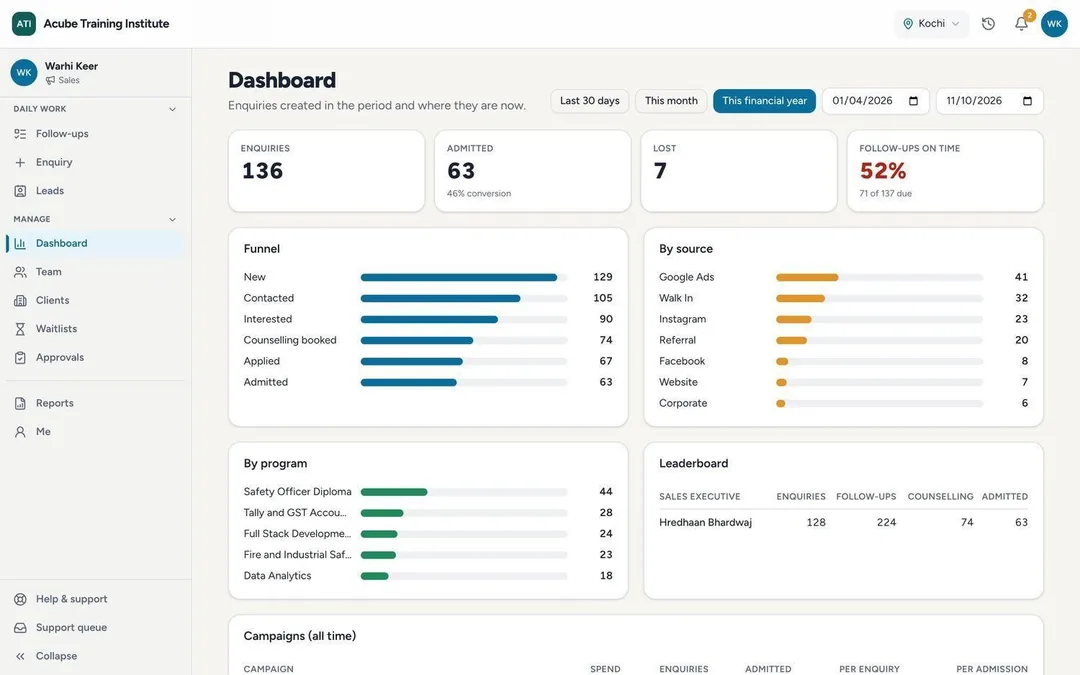
Task: Click the Help & support lifebuoy icon
Action: tap(20, 599)
